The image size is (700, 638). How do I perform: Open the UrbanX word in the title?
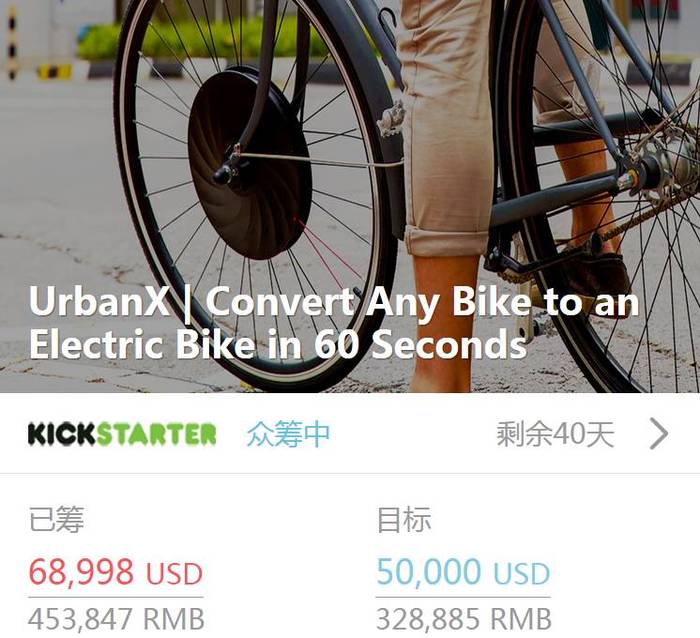pyautogui.click(x=99, y=301)
